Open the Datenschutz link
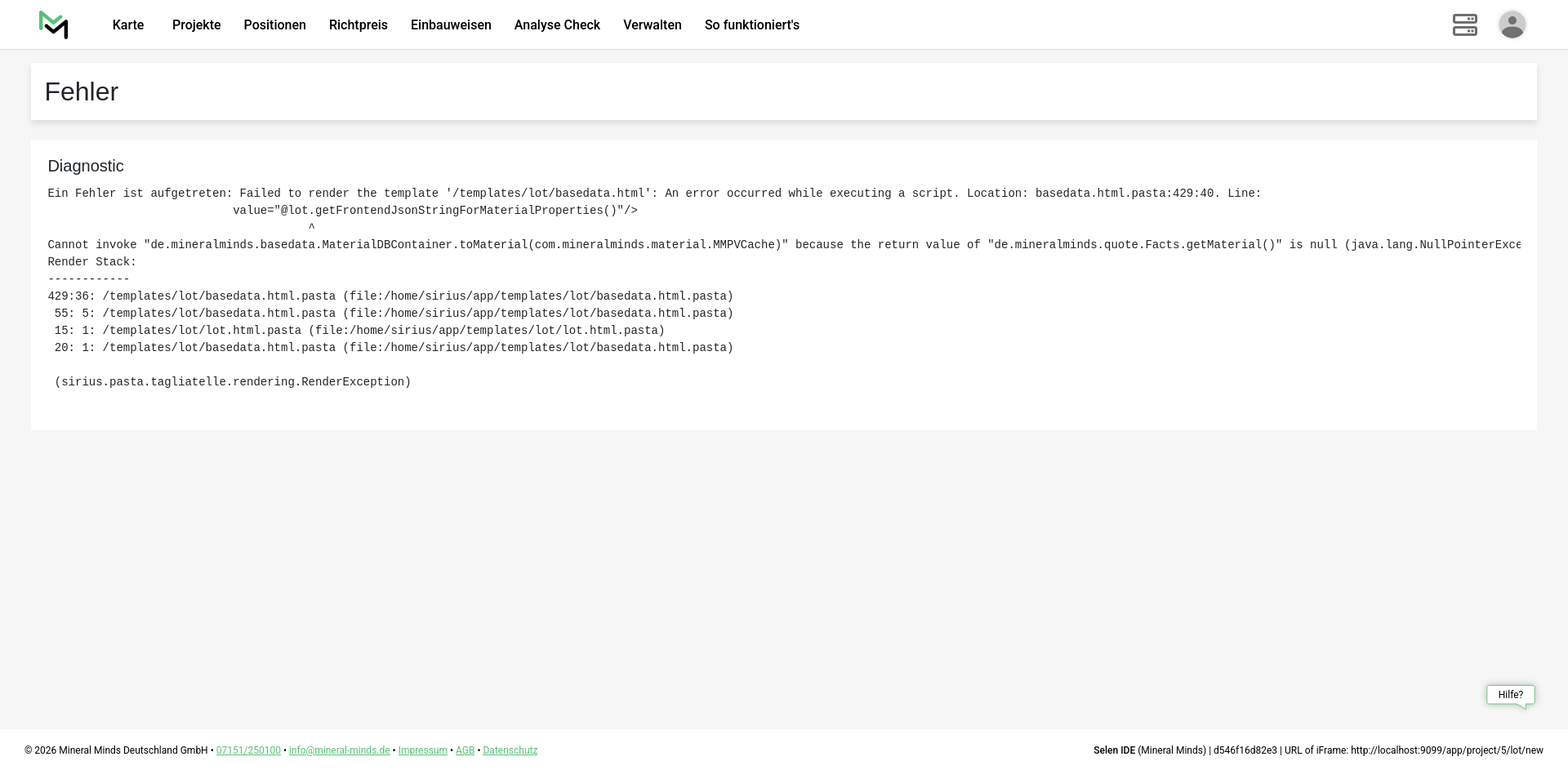 pos(510,750)
